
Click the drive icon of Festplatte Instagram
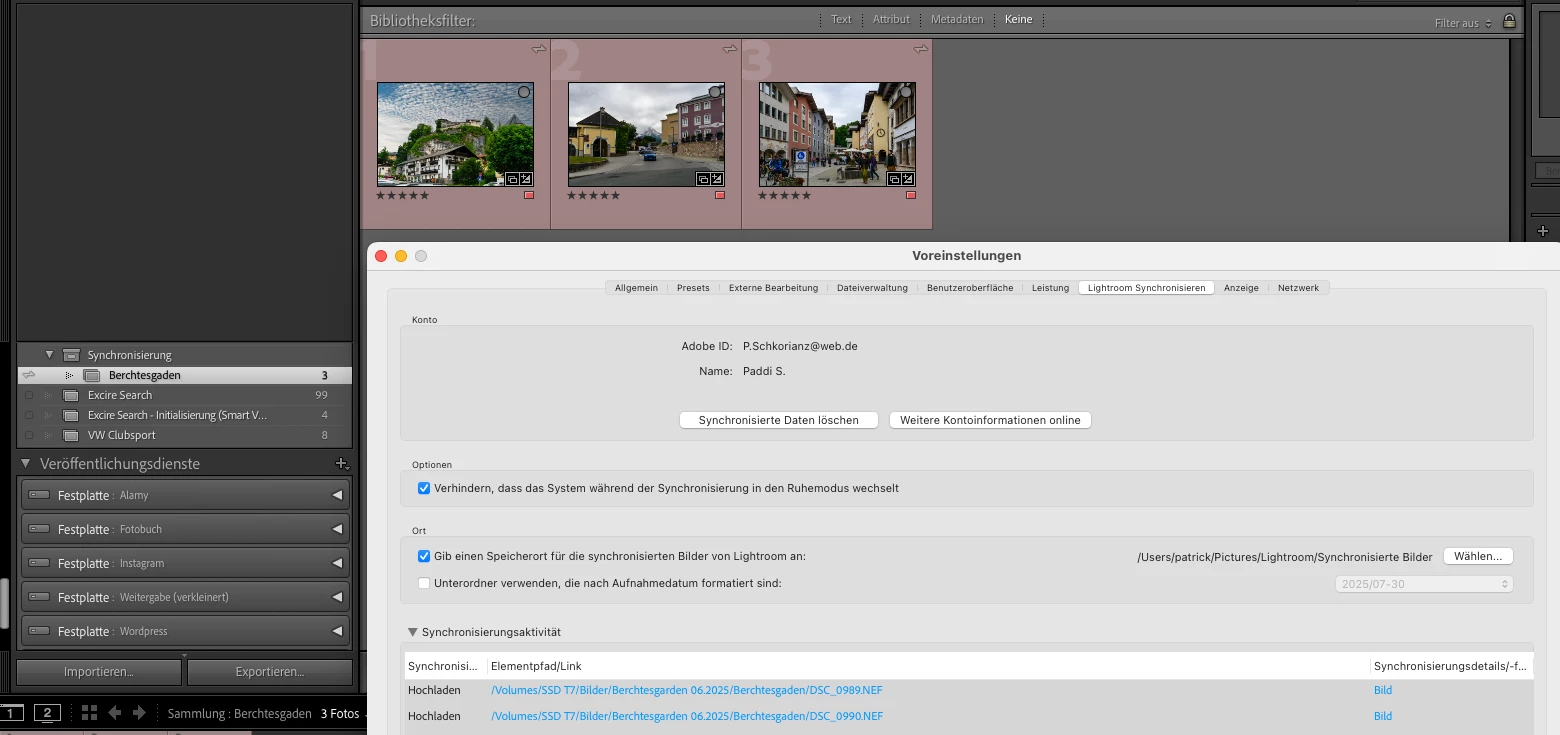[39, 563]
